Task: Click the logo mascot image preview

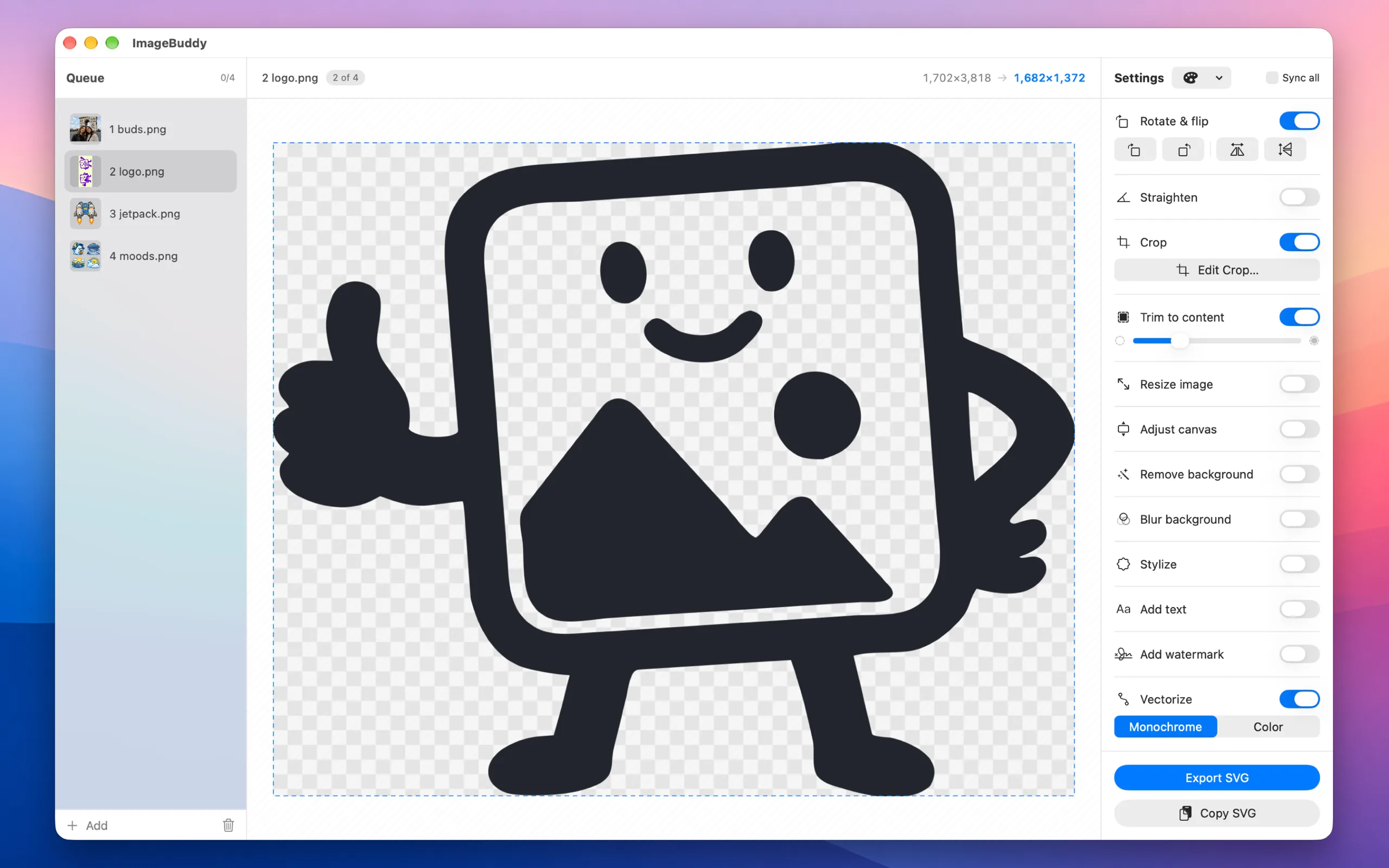Action: click(x=673, y=469)
